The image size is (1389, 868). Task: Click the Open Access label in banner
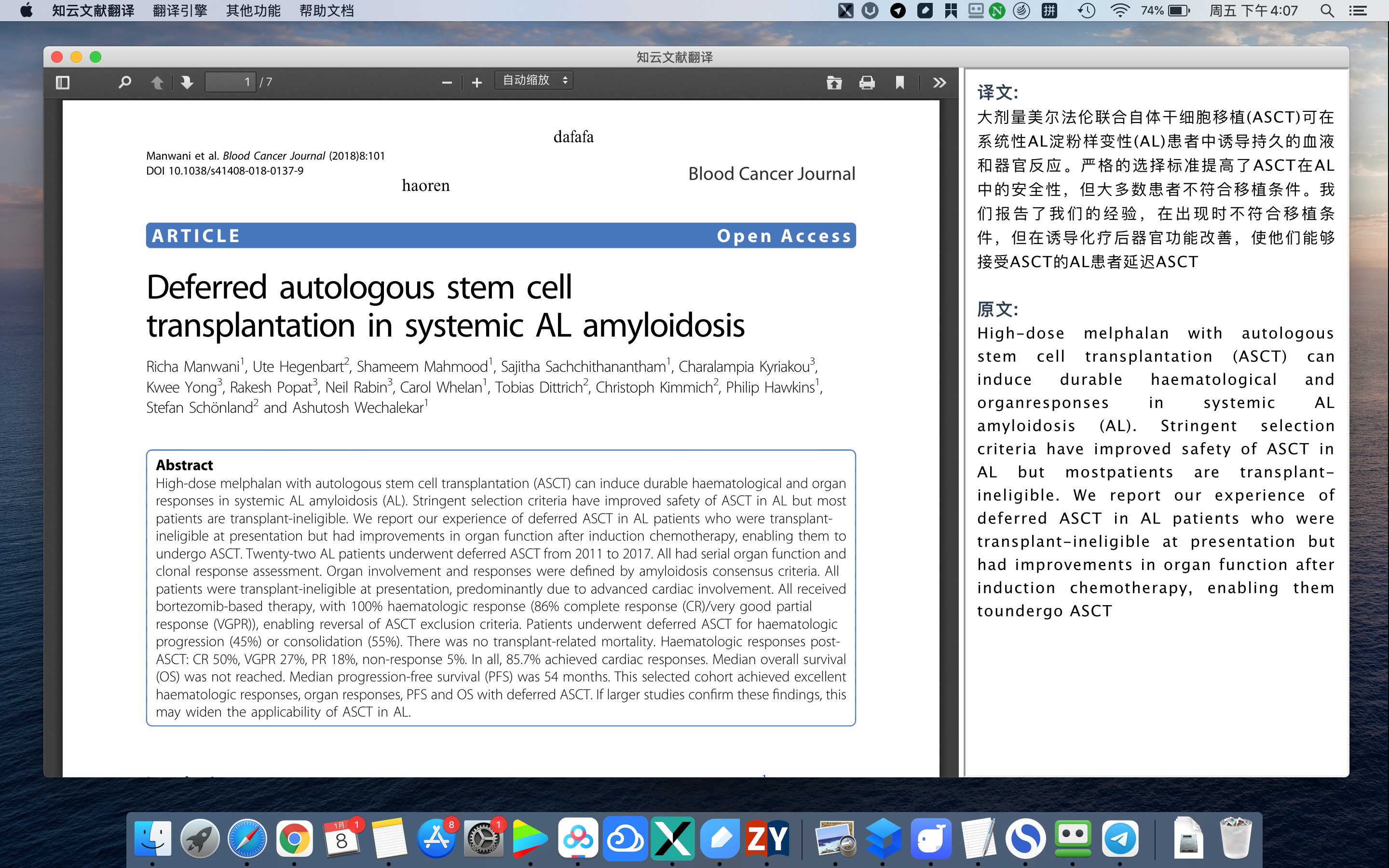tap(783, 236)
